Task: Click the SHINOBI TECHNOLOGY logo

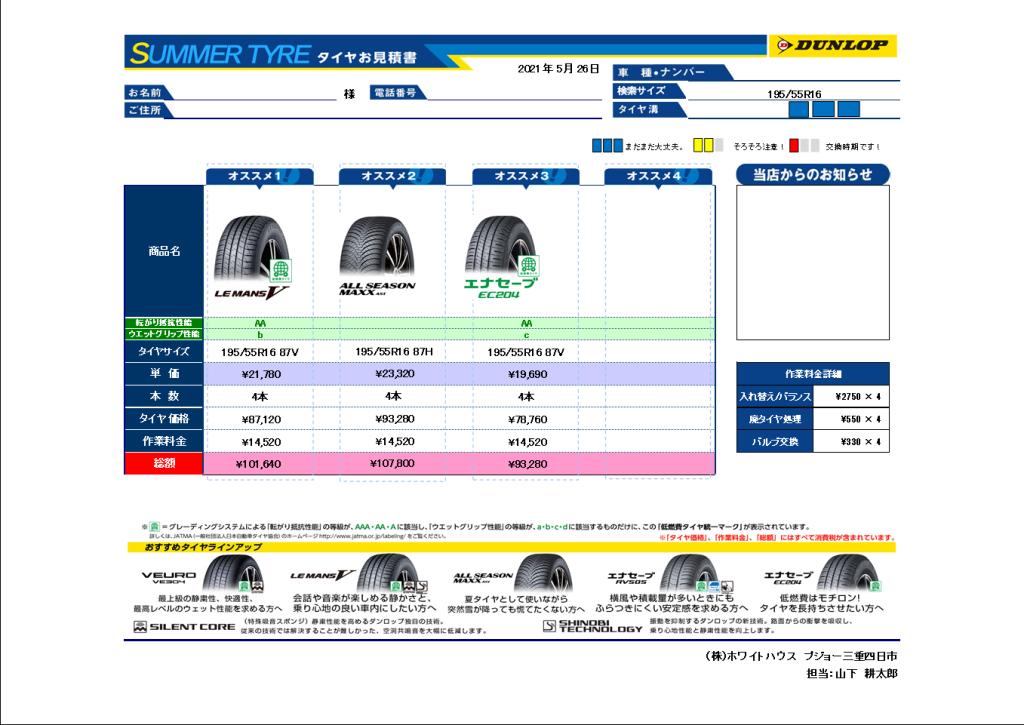Action: [x=592, y=626]
